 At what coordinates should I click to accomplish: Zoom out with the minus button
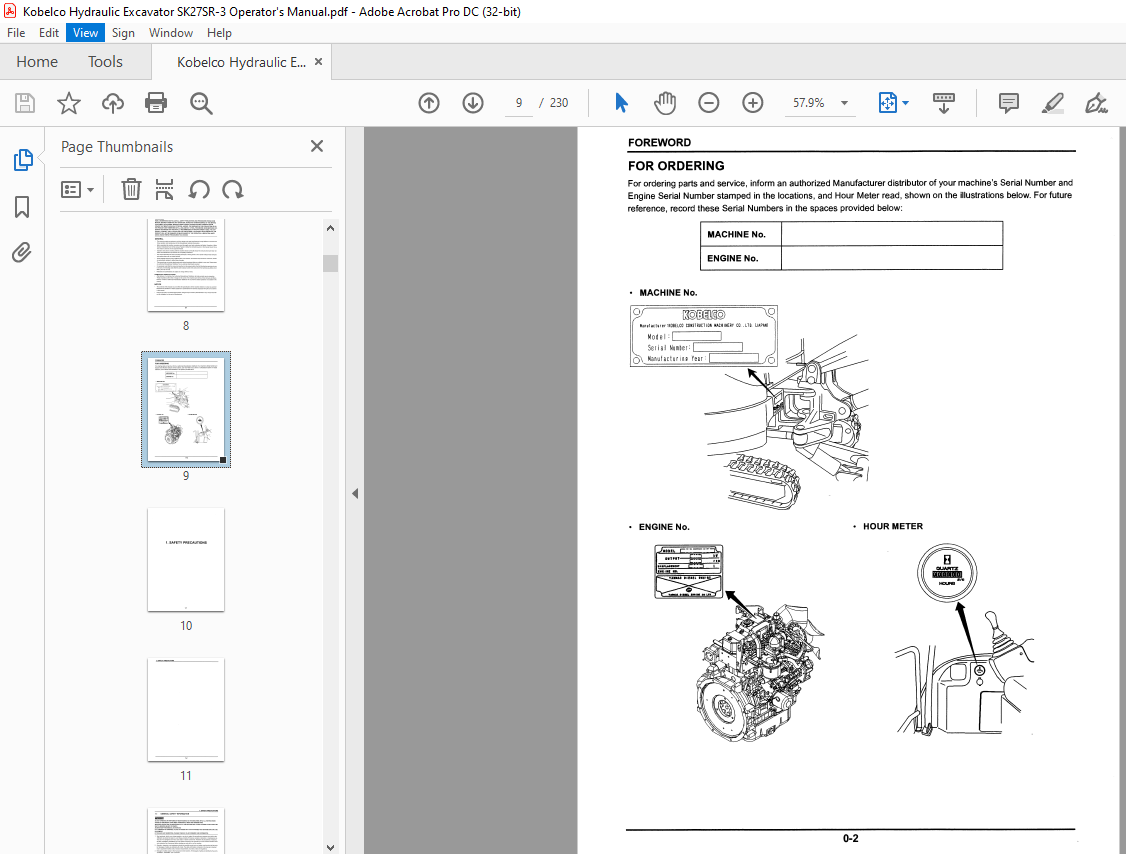708,103
